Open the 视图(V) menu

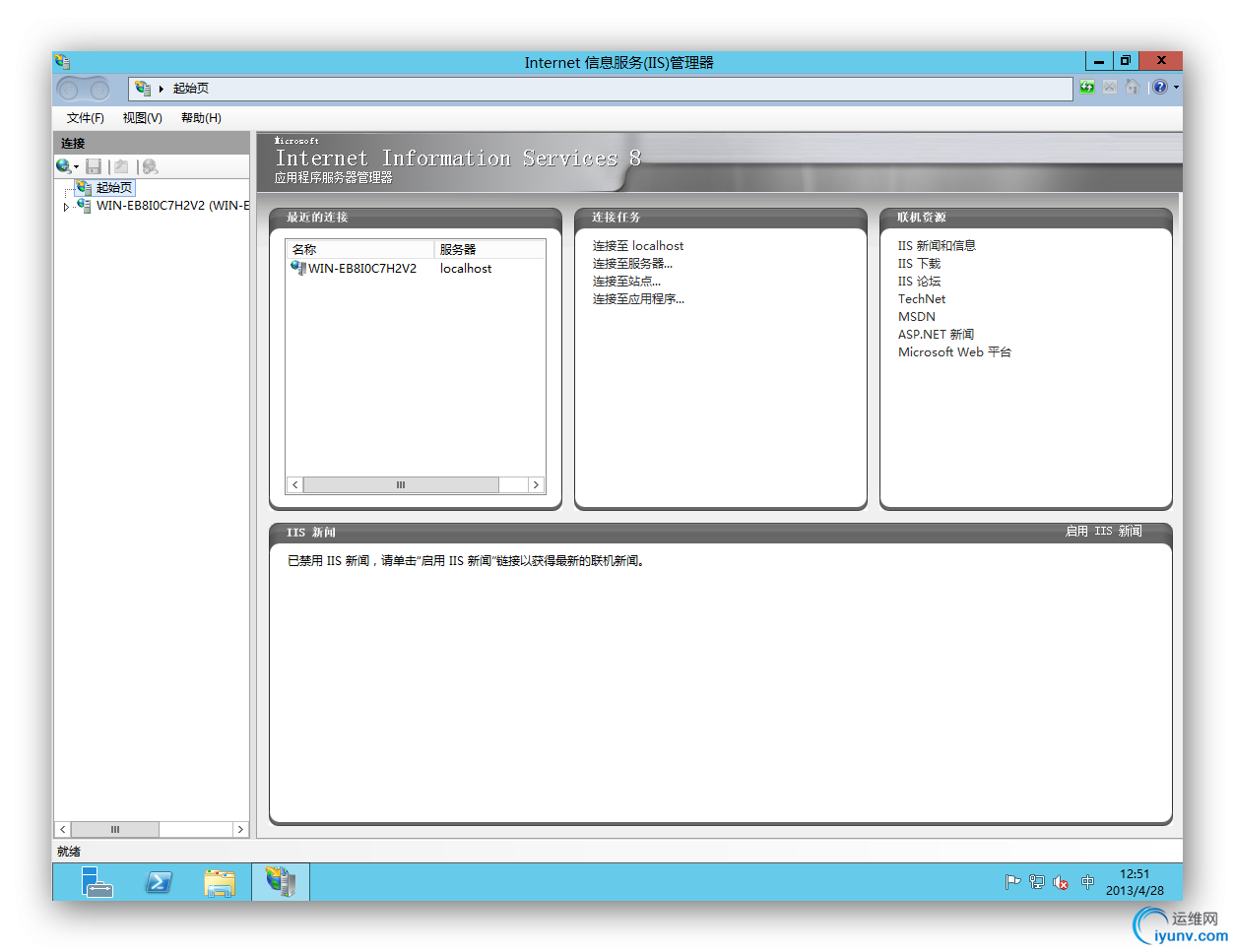[x=143, y=118]
